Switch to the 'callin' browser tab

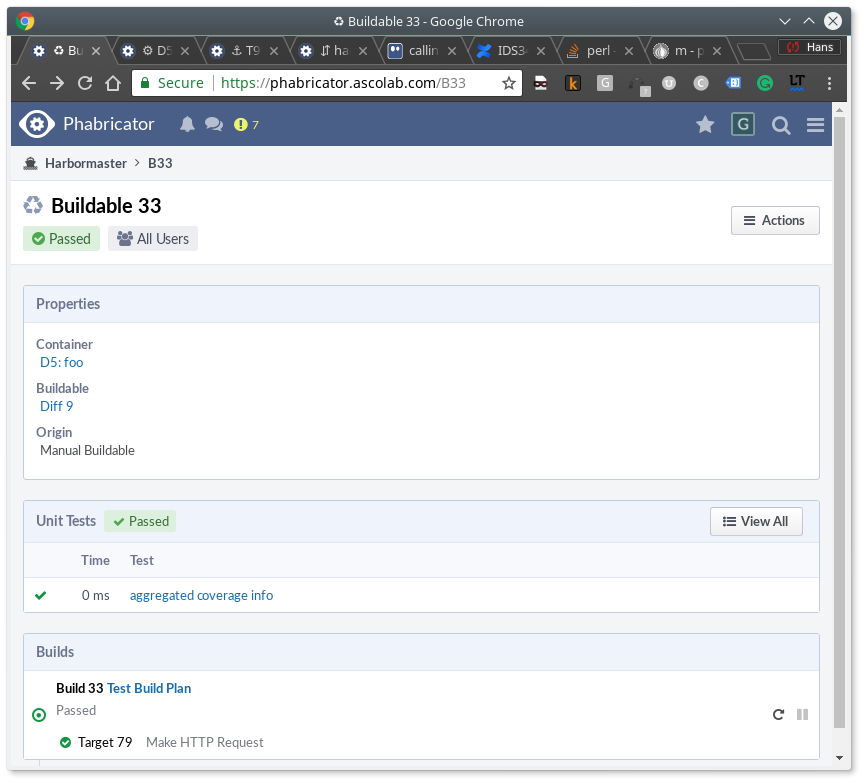point(423,51)
